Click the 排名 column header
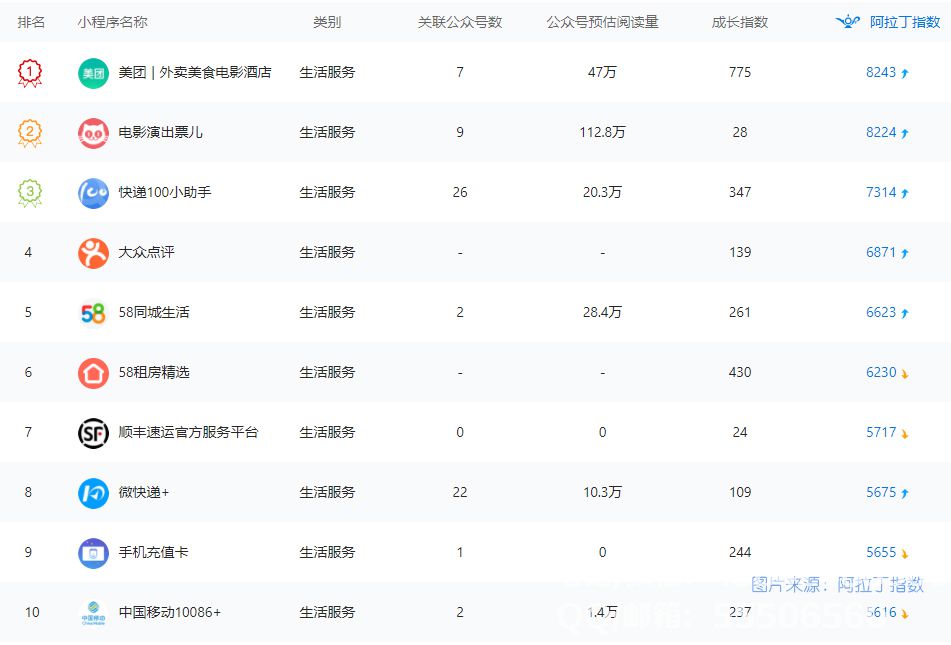951x645 pixels. [x=32, y=22]
